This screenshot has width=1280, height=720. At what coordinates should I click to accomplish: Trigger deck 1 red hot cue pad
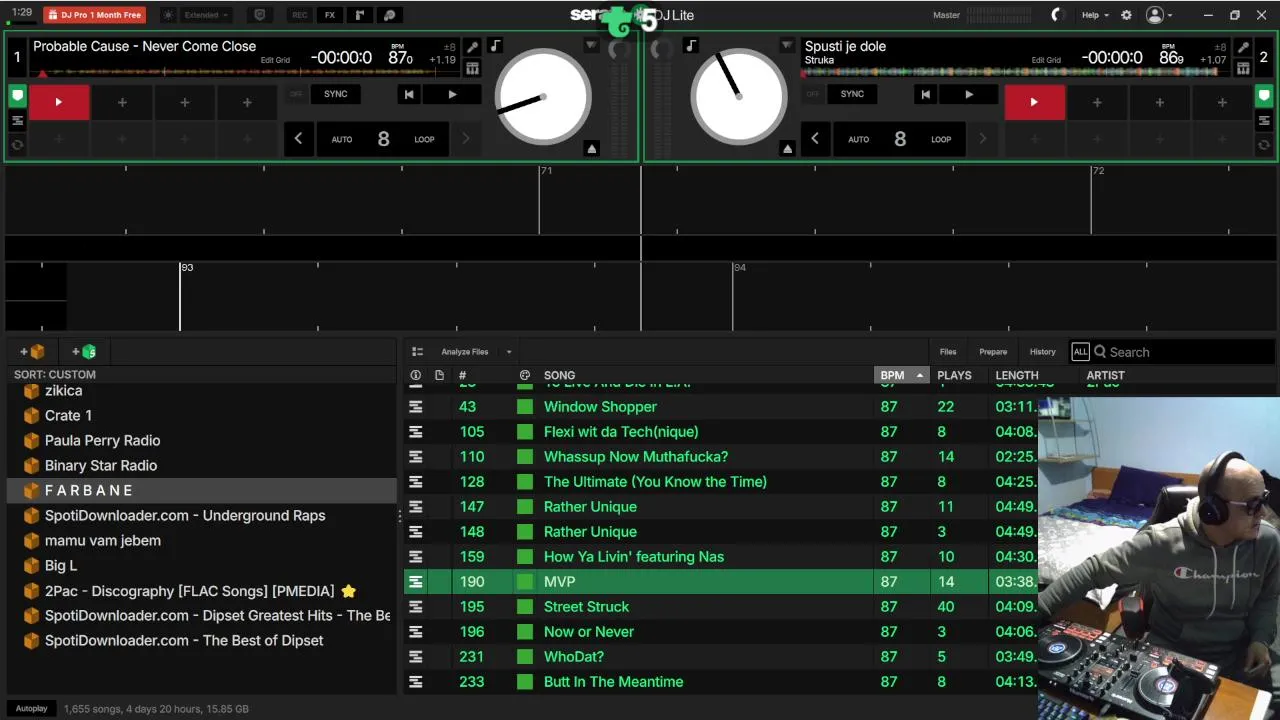click(x=59, y=102)
